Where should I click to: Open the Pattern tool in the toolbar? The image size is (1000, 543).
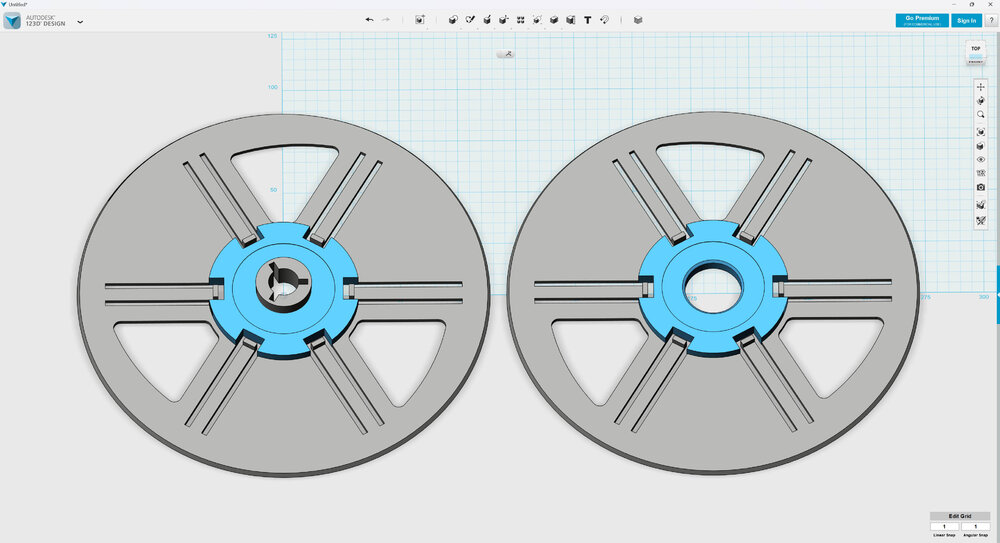[x=521, y=20]
